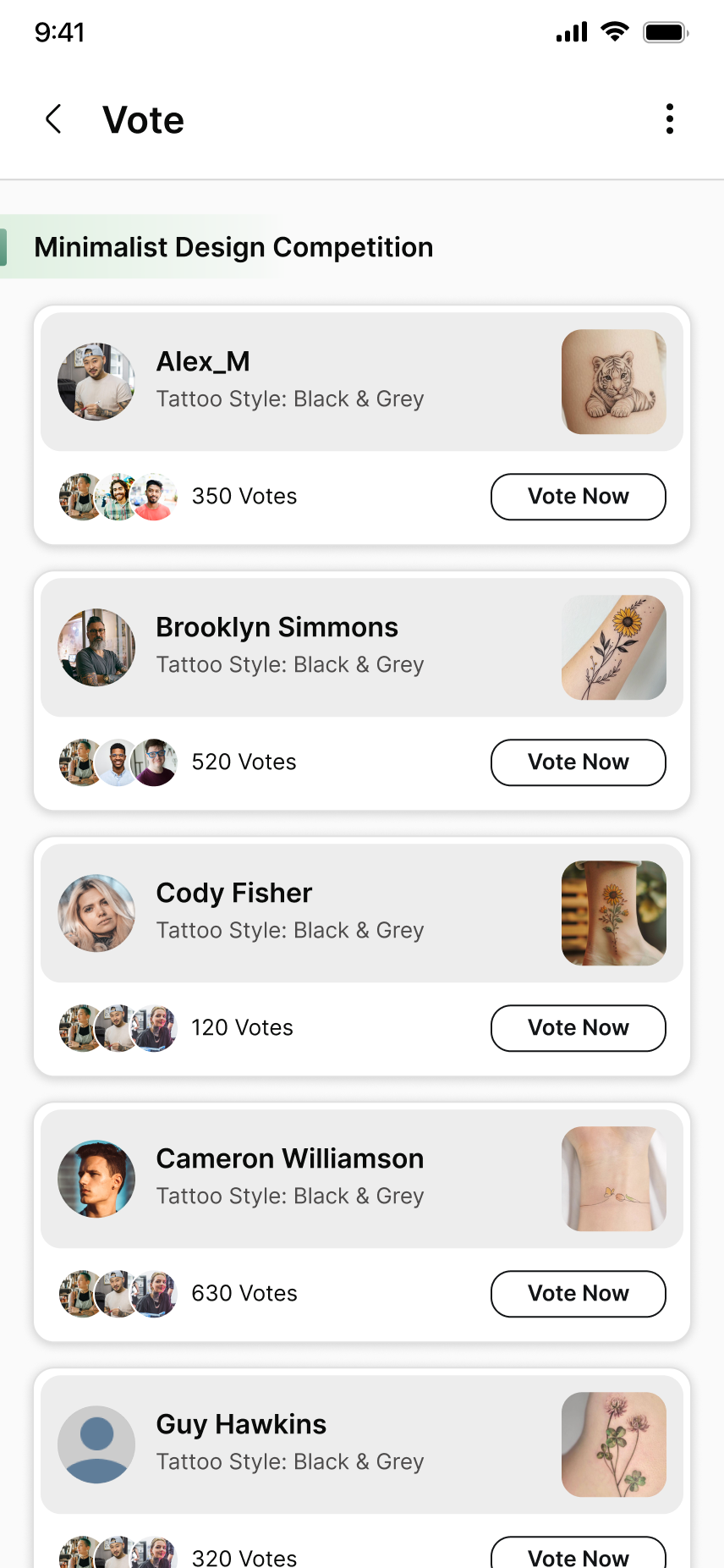Tap the battery icon in status bar
Screen dimensions: 724x1568
pyautogui.click(x=666, y=33)
